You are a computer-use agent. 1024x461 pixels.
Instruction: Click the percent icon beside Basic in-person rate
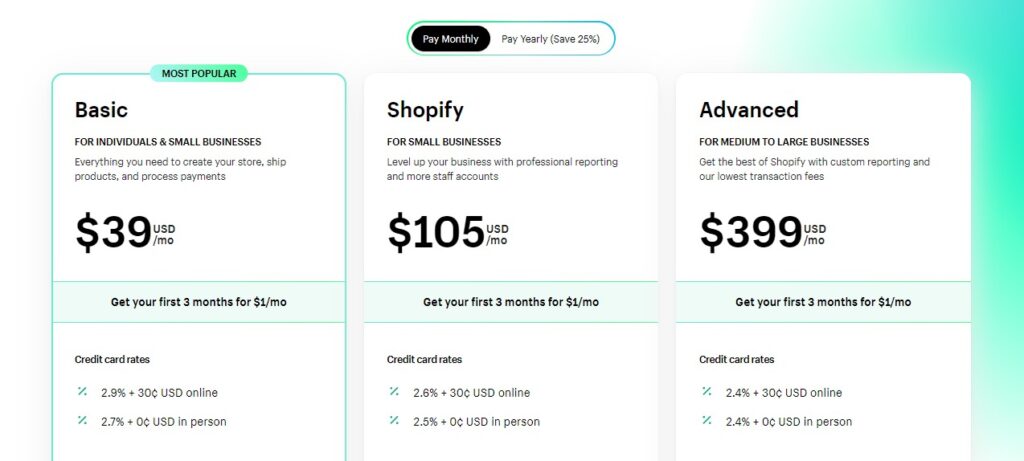coord(82,421)
